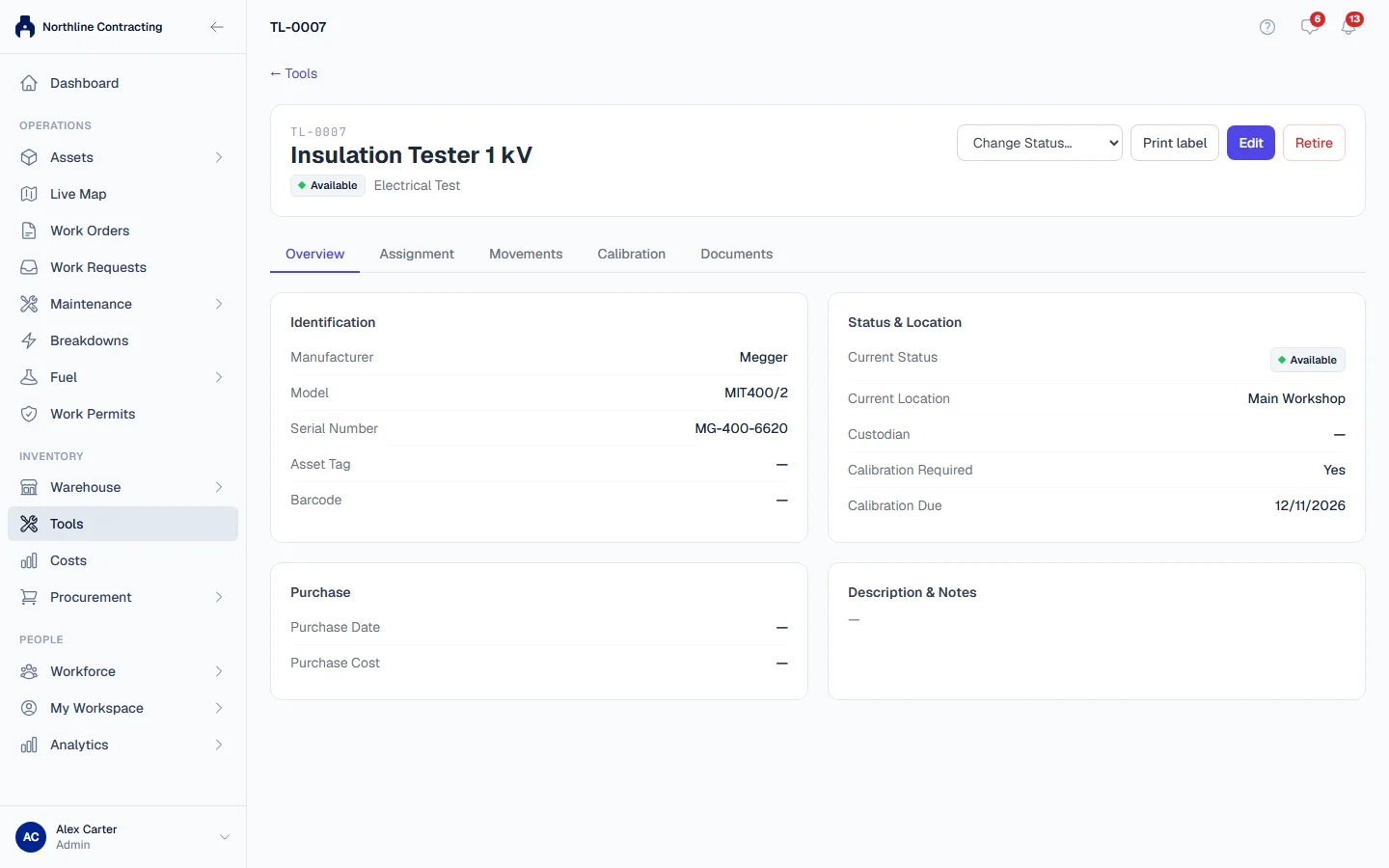Click the serial number MG-400-6620
The image size is (1389, 868).
(x=742, y=428)
